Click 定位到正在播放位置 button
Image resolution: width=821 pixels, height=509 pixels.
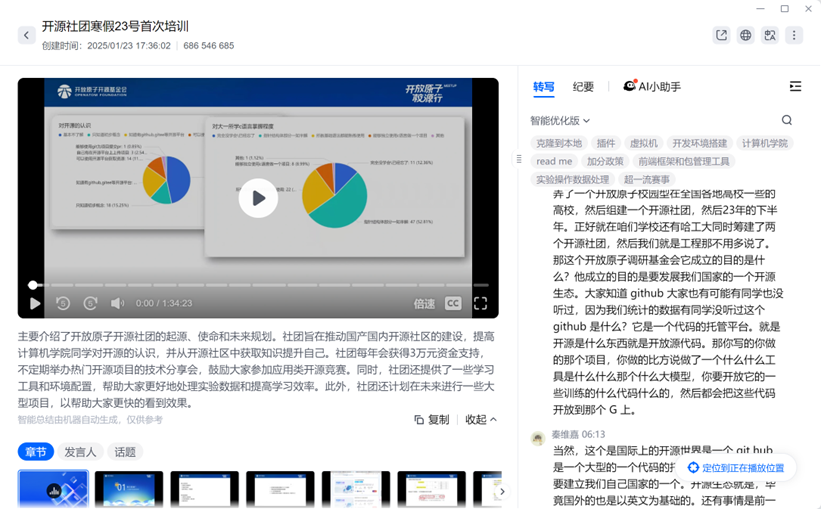[x=736, y=467]
